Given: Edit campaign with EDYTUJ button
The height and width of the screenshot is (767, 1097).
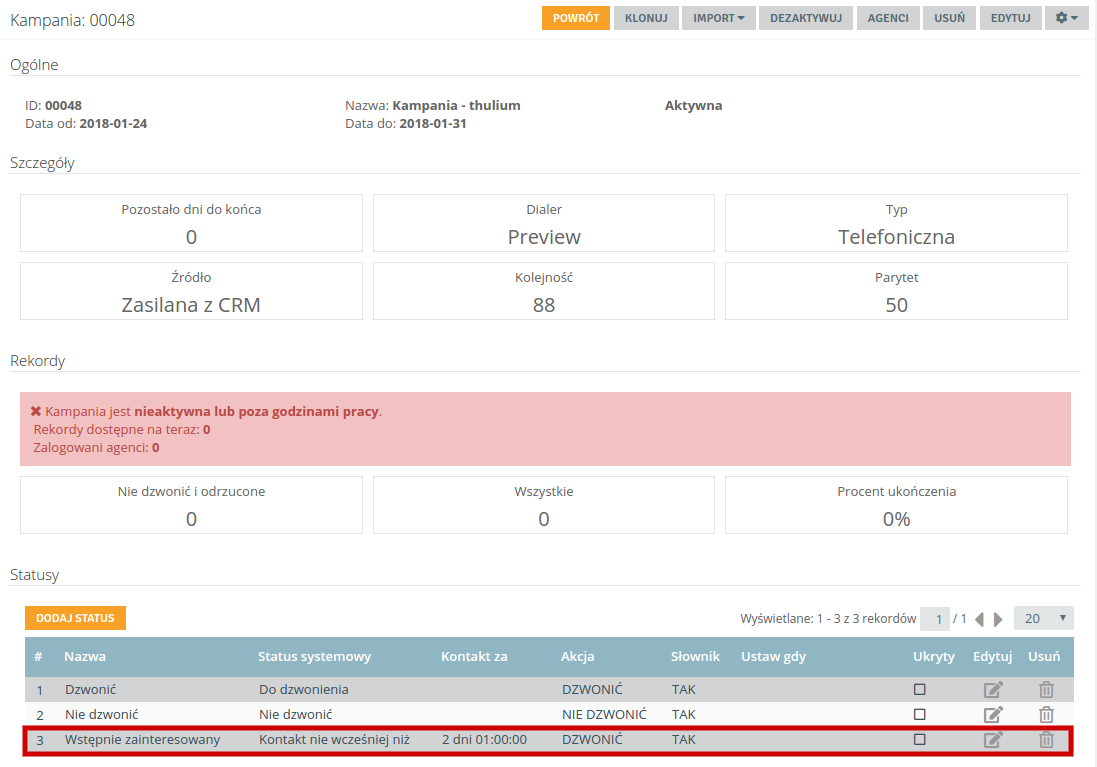Looking at the screenshot, I should pyautogui.click(x=1010, y=18).
